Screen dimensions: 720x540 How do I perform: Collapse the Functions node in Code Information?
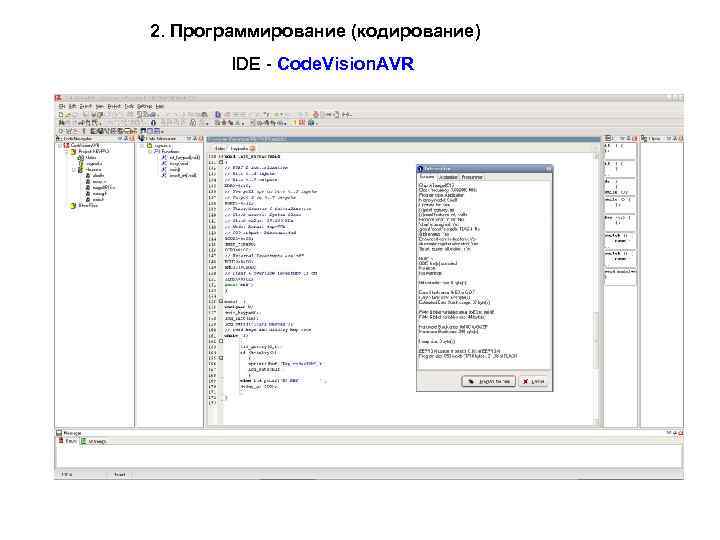click(x=150, y=151)
